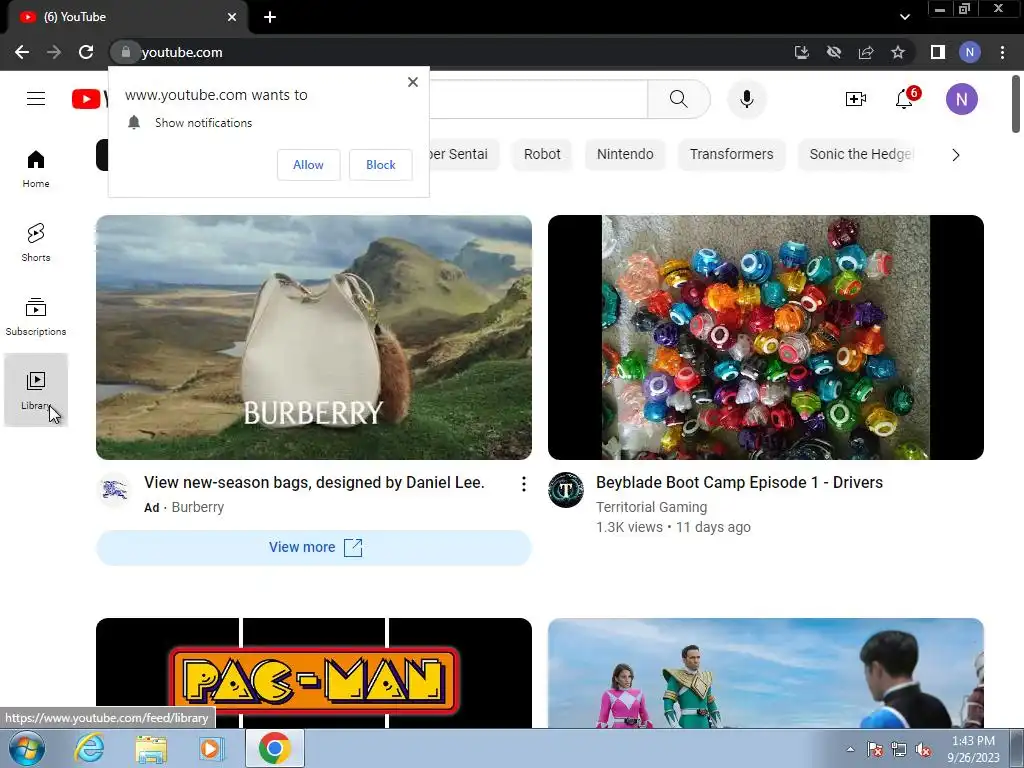Image resolution: width=1024 pixels, height=768 pixels.
Task: Click the Burberry ad title text
Action: (x=314, y=483)
